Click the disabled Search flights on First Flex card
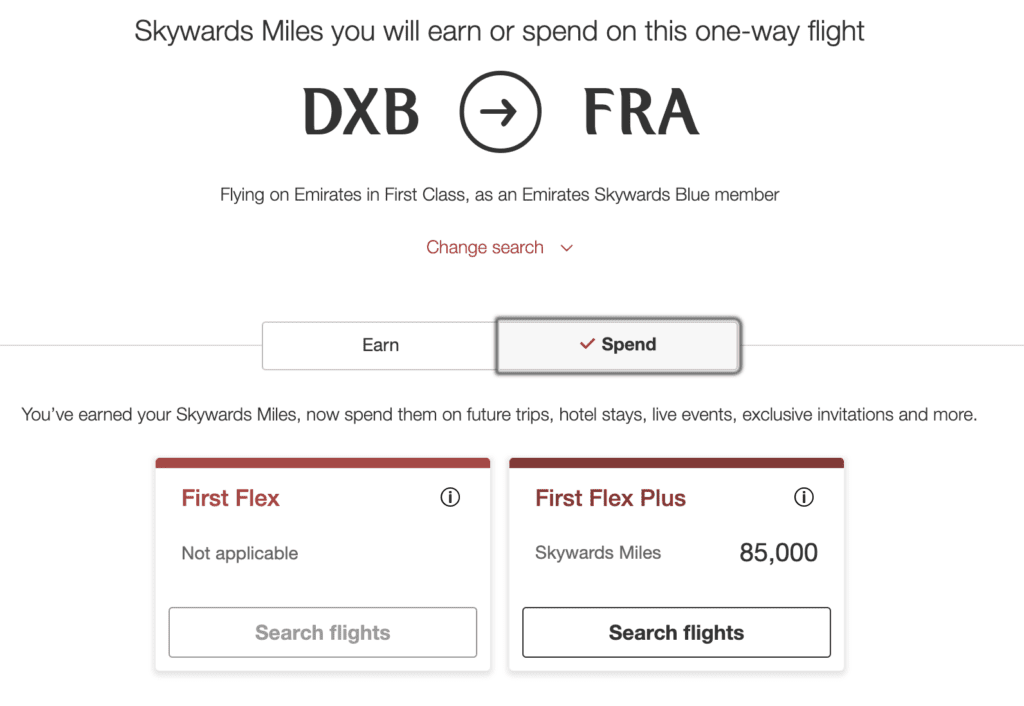The height and width of the screenshot is (706, 1024). (x=322, y=632)
